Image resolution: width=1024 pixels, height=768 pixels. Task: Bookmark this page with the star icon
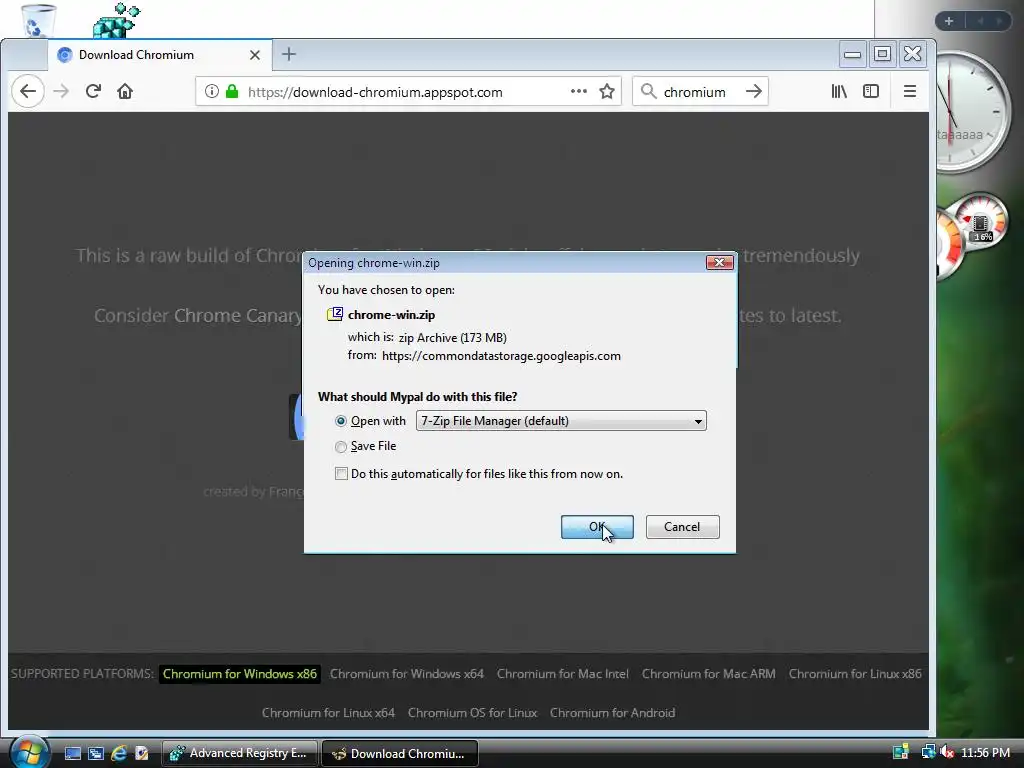[607, 91]
